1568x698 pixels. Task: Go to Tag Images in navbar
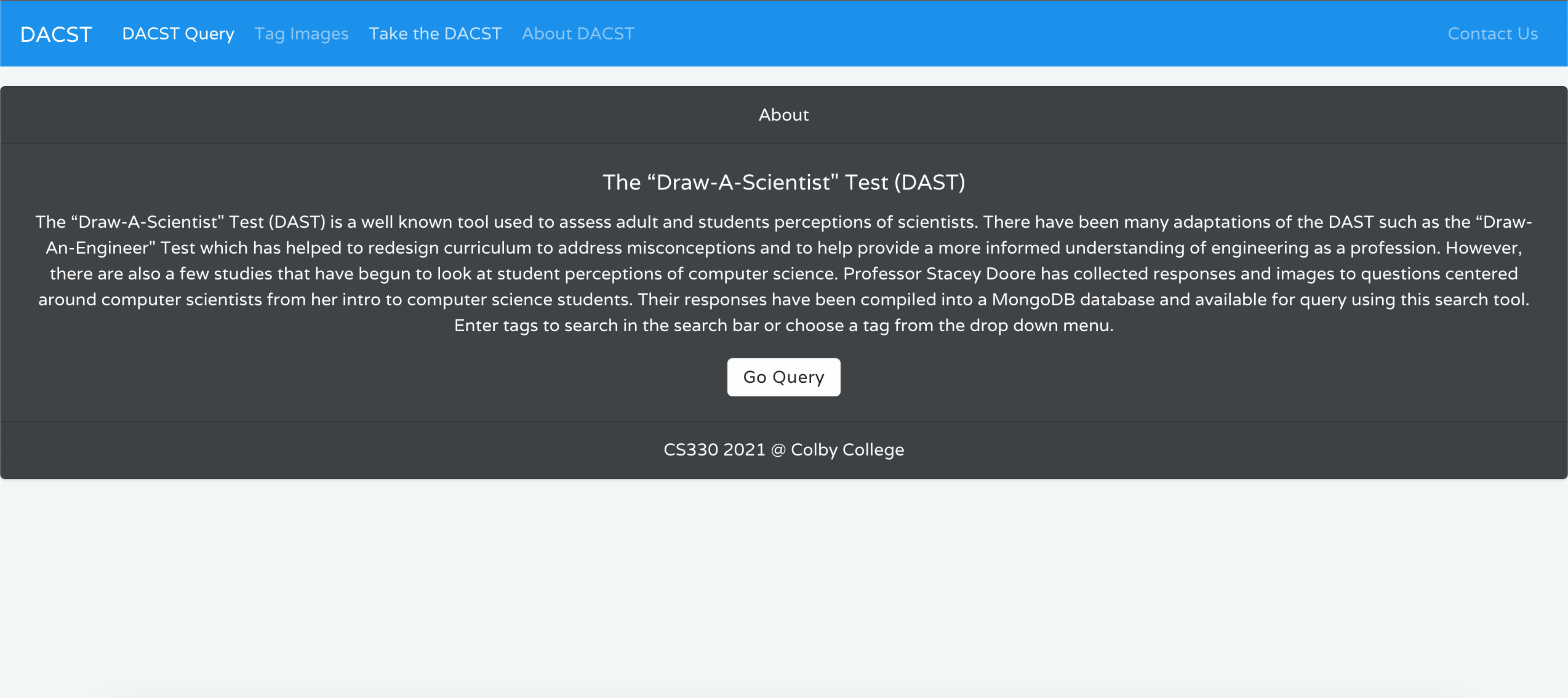pos(302,34)
